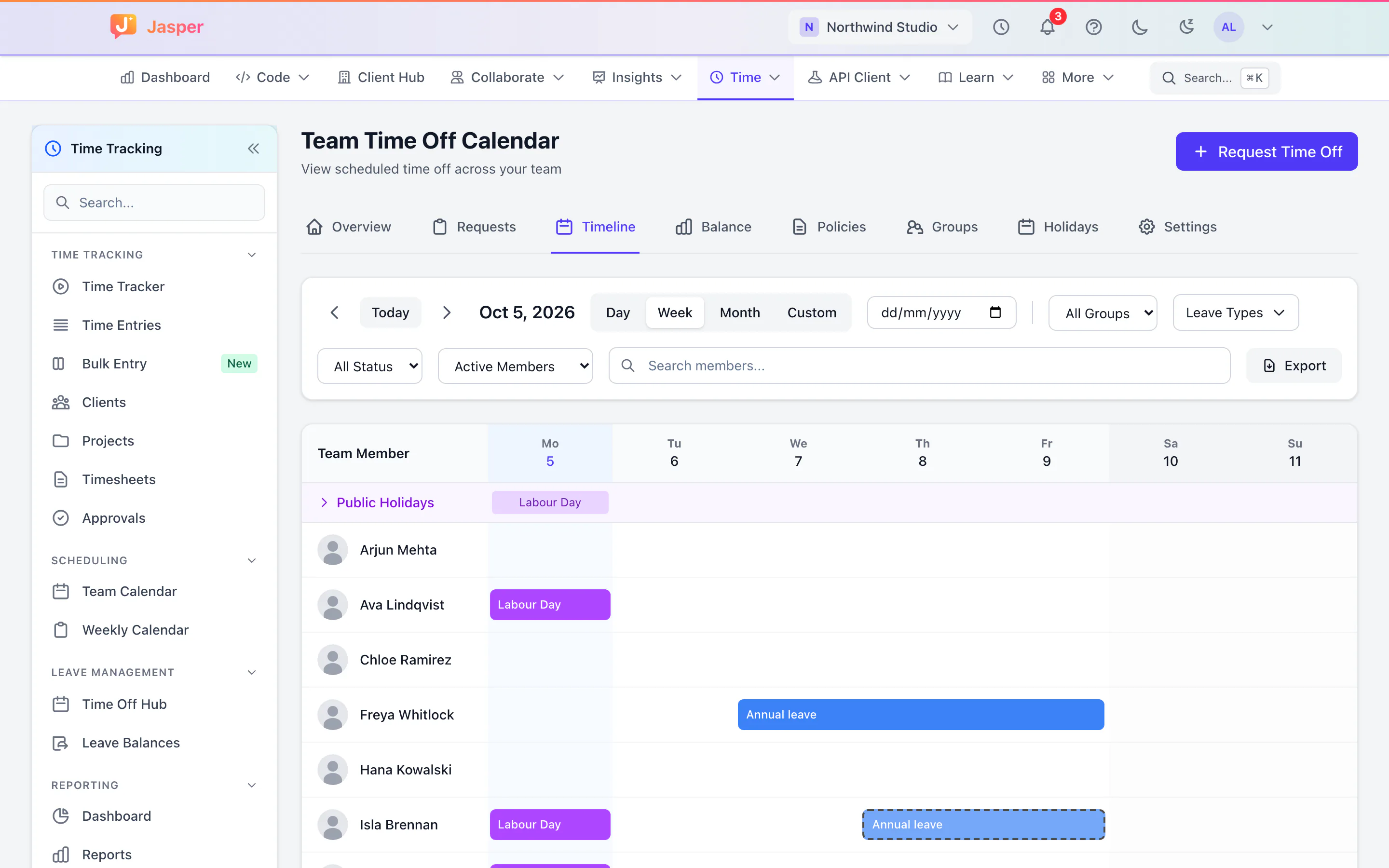The height and width of the screenshot is (868, 1389).
Task: Open the Requests tab
Action: pos(474,227)
